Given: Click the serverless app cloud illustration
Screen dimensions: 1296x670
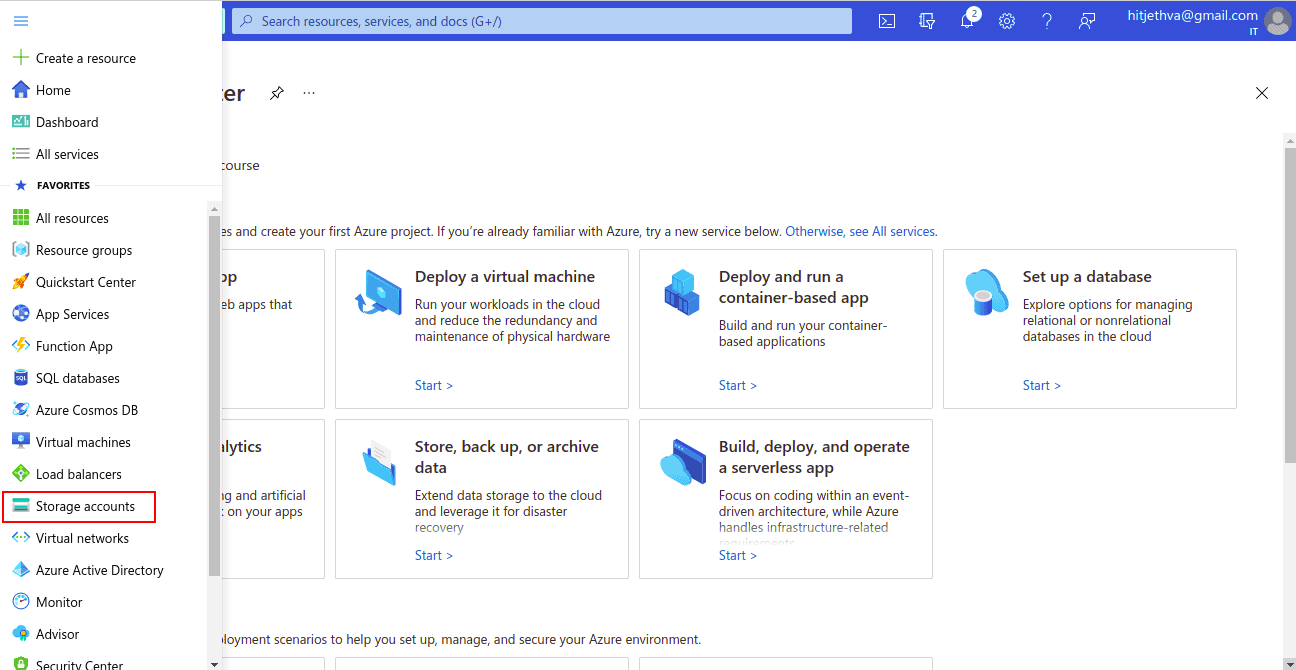Looking at the screenshot, I should point(682,462).
